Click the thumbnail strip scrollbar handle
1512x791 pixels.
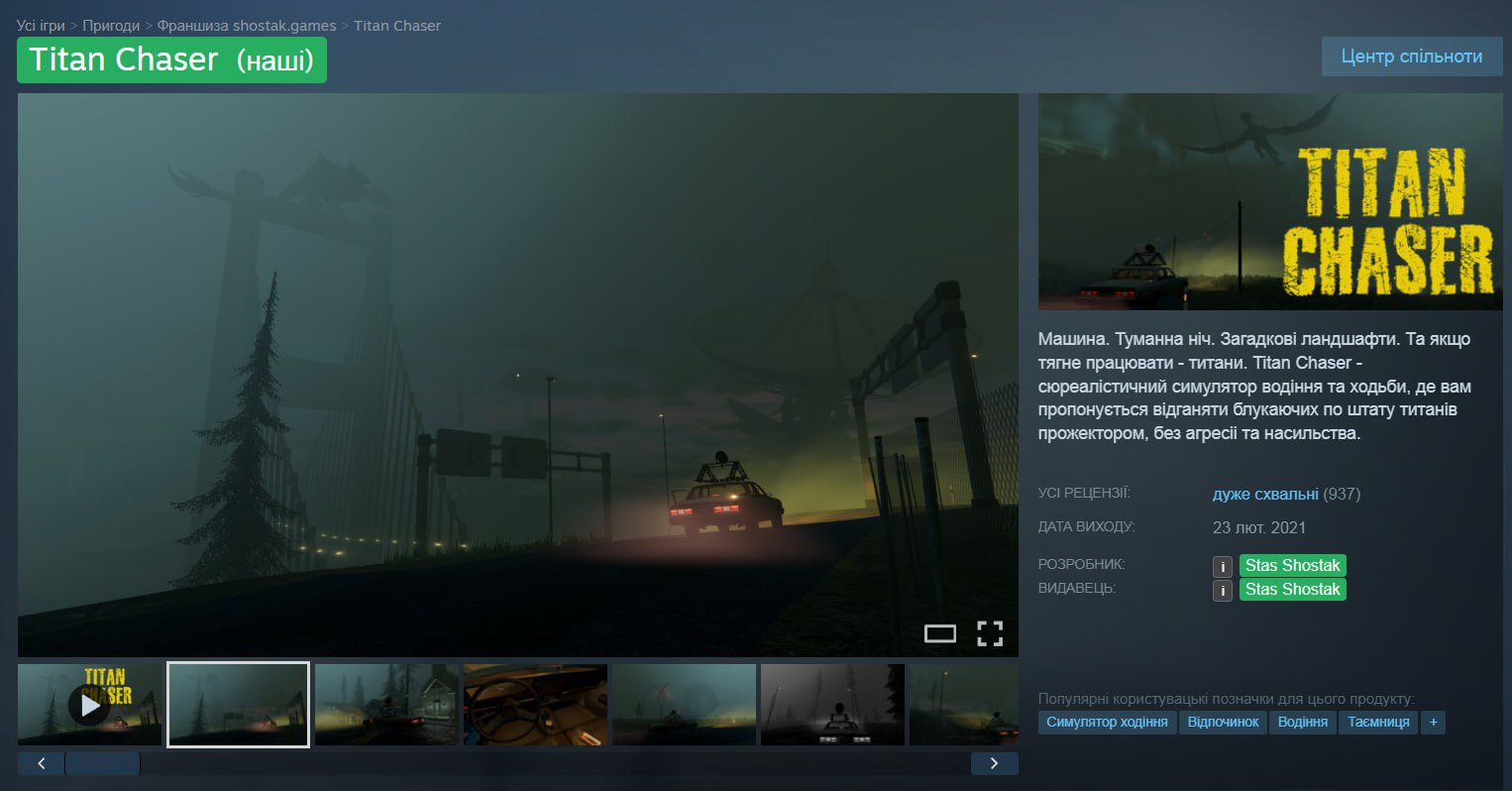(102, 763)
